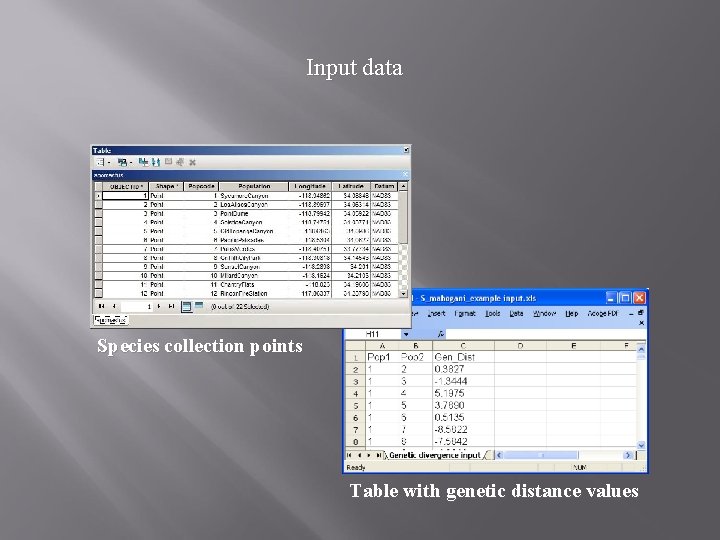Click the Shape column header
This screenshot has height=540, width=720.
pos(166,186)
